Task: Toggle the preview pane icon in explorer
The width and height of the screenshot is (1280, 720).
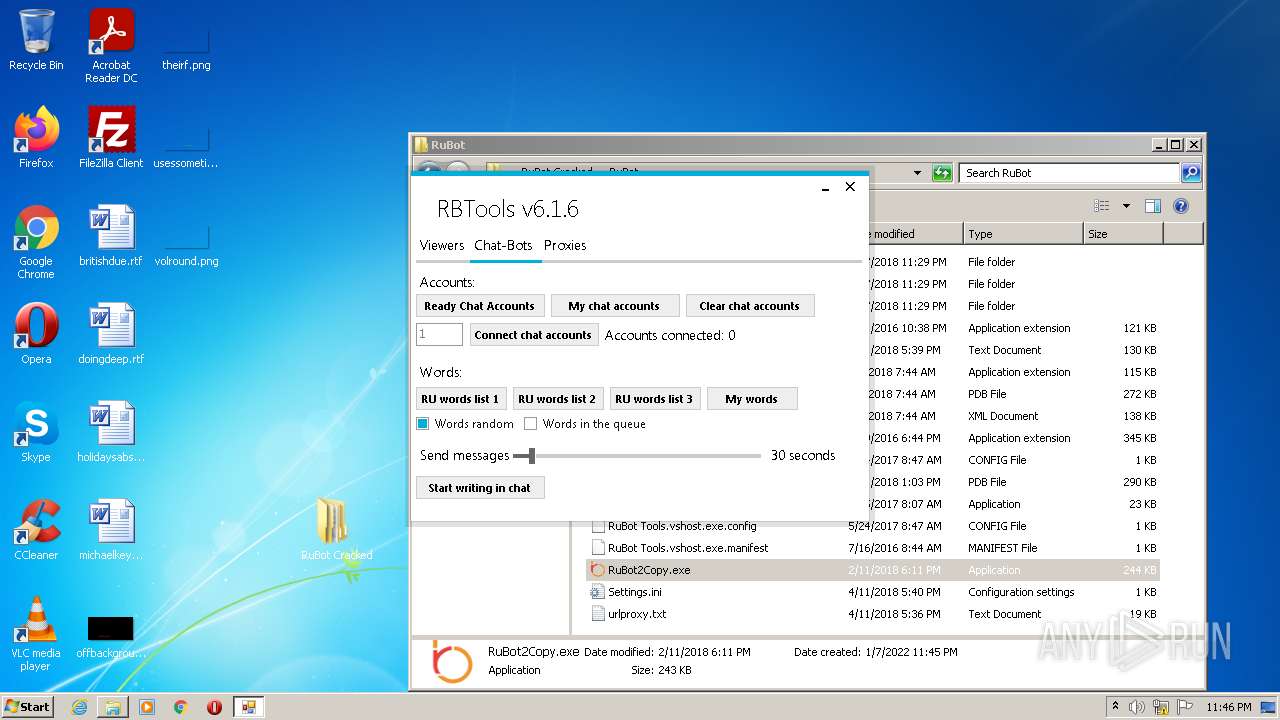Action: [1153, 206]
